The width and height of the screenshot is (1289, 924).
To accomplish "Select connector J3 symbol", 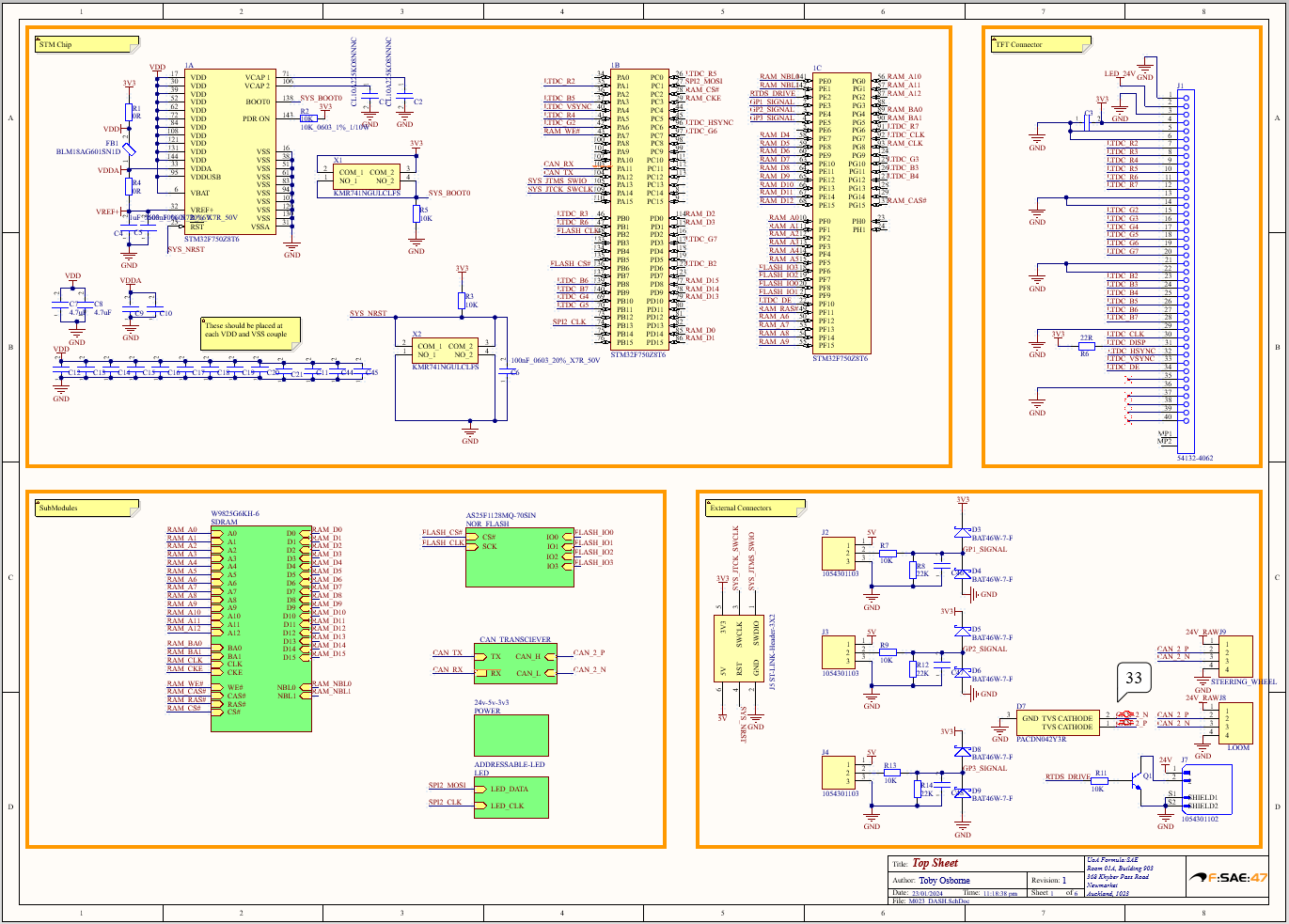I will (x=839, y=652).
